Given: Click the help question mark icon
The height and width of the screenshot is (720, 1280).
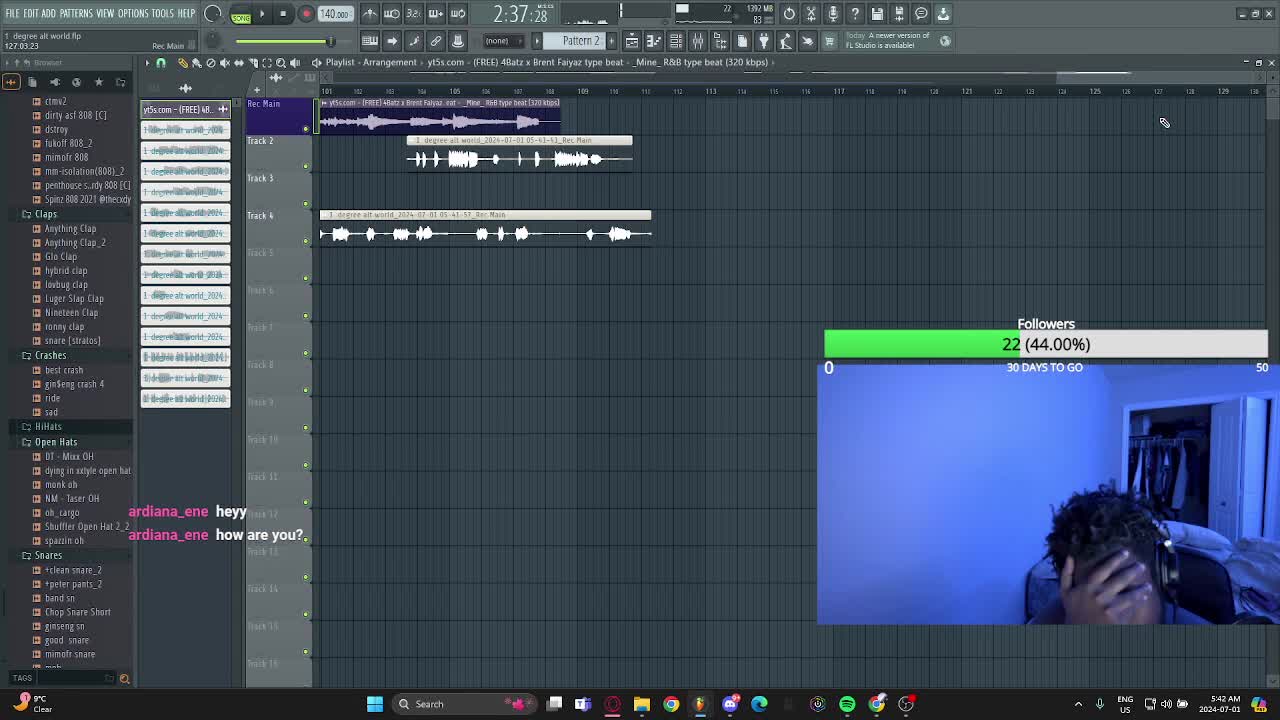Looking at the screenshot, I should pos(855,14).
